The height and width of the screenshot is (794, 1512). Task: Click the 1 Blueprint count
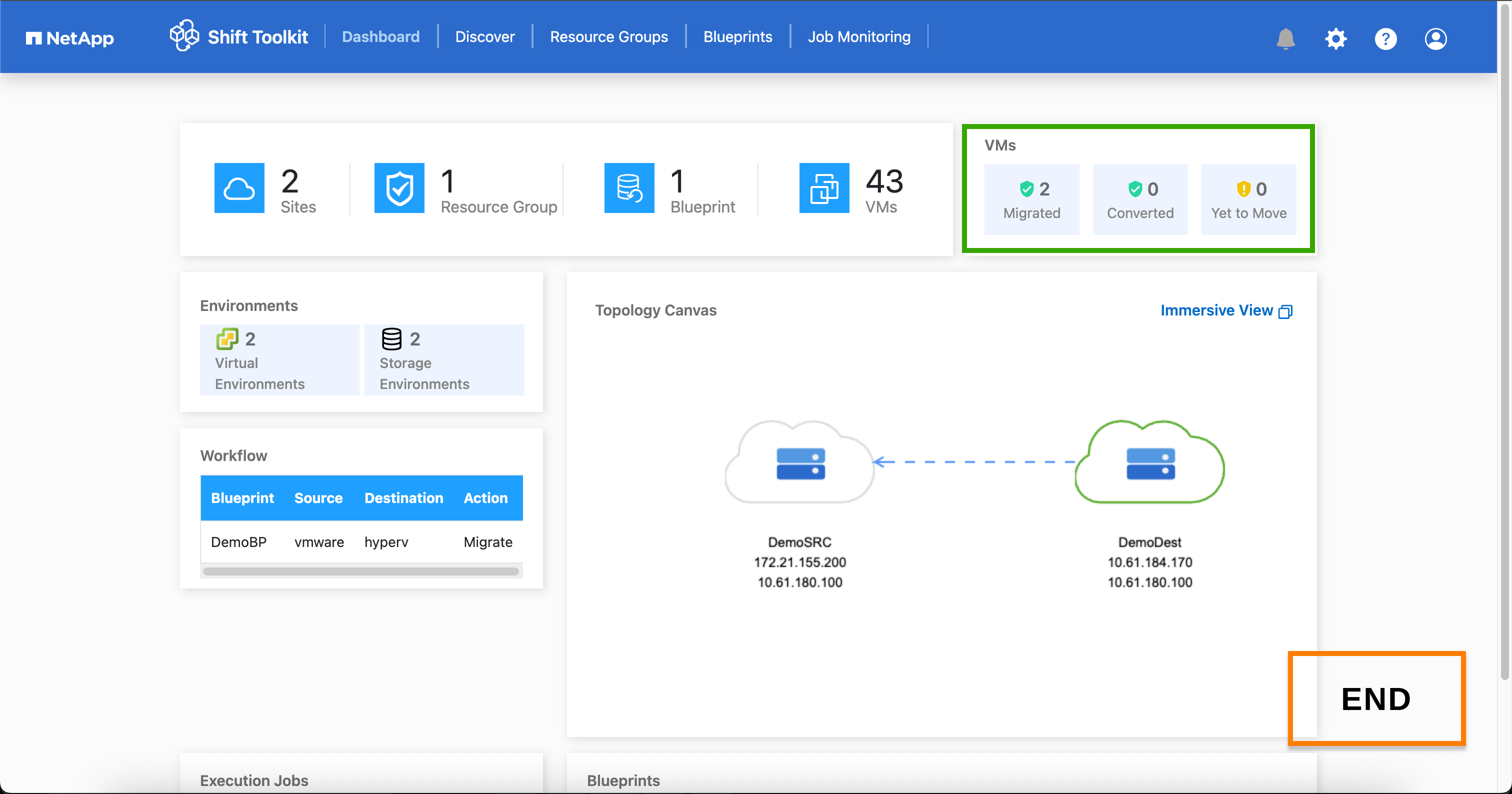pos(677,180)
